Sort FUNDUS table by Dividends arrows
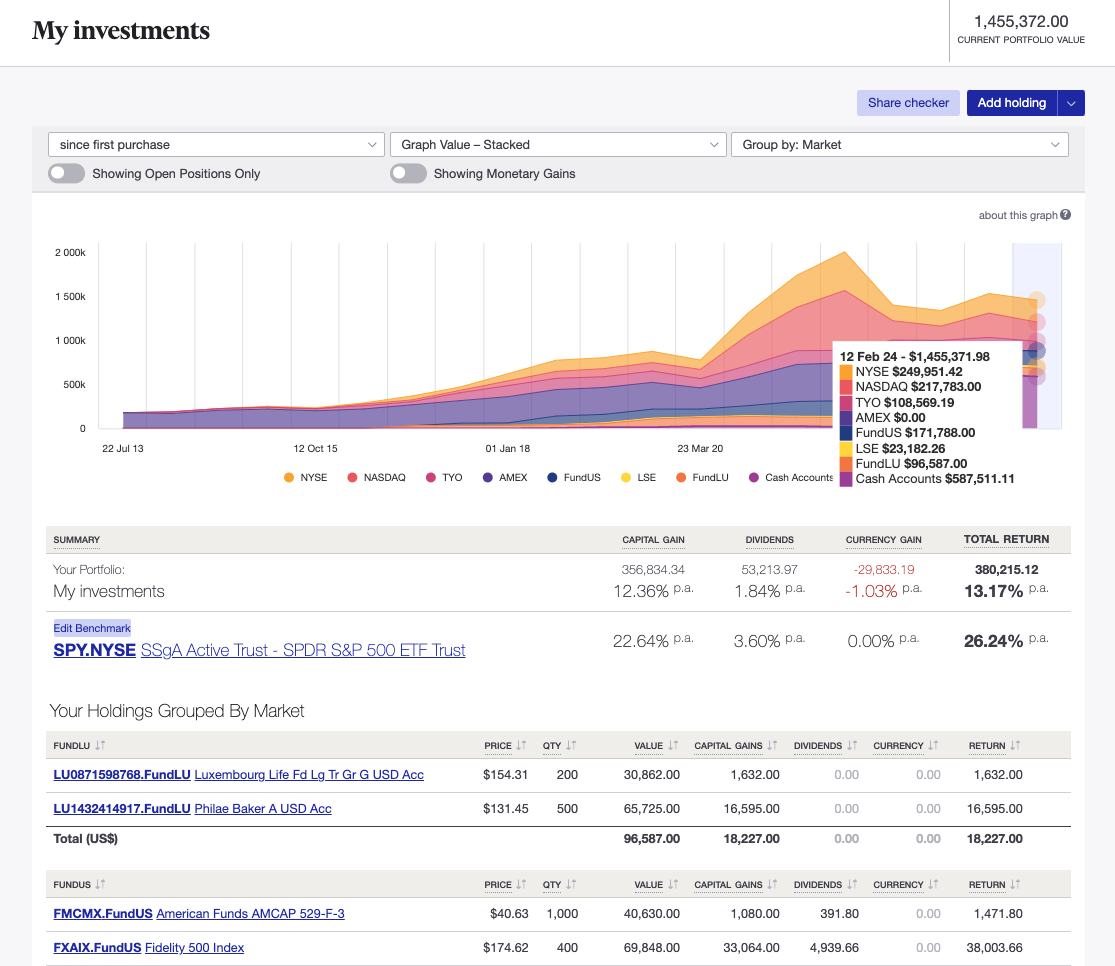 [852, 884]
